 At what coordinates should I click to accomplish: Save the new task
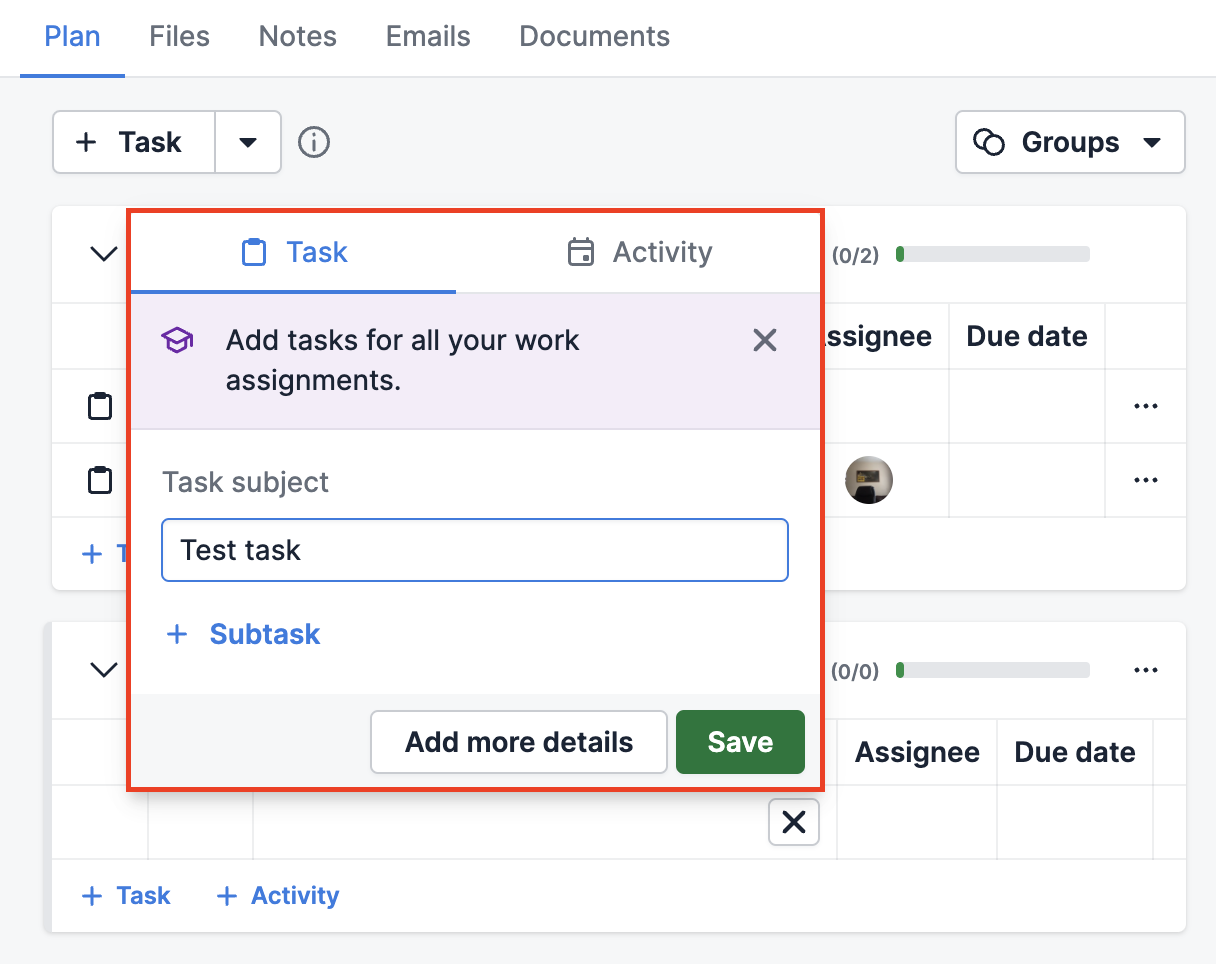[740, 742]
